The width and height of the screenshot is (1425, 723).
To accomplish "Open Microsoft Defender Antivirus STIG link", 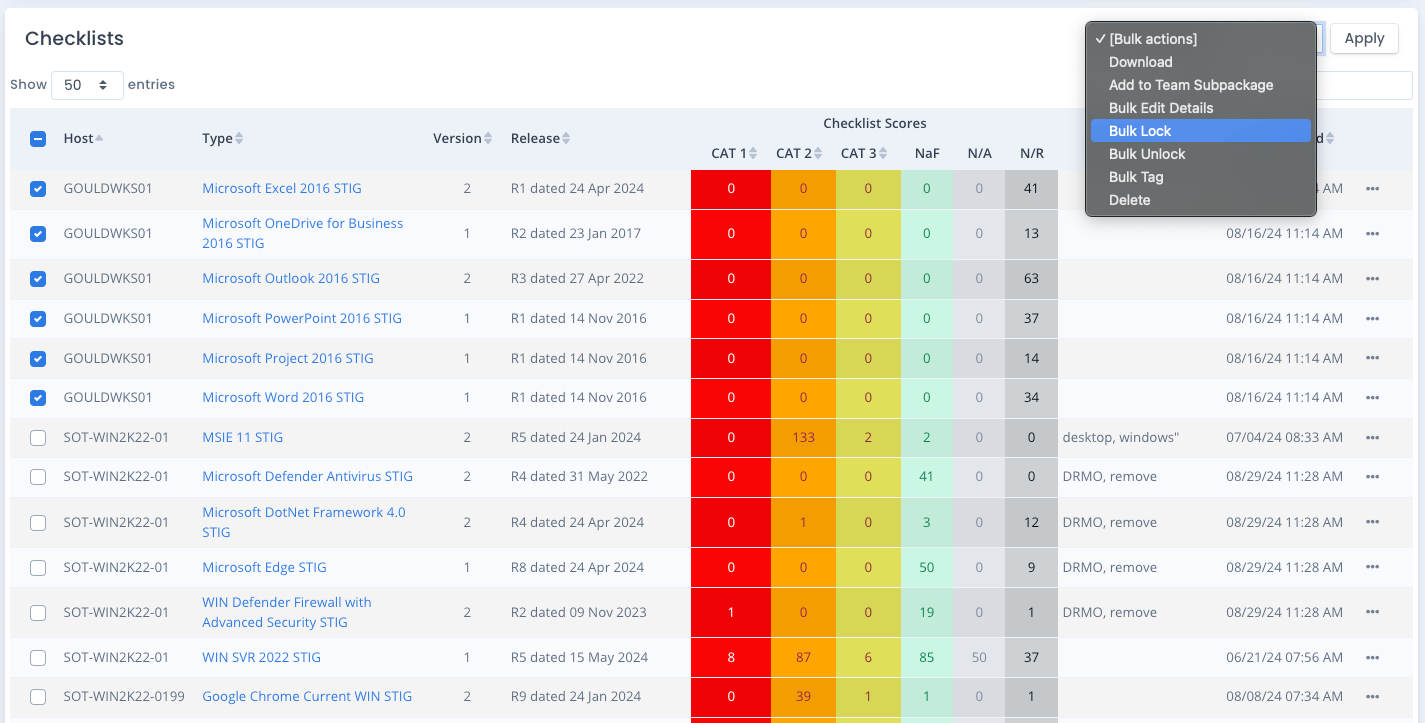I will (307, 476).
